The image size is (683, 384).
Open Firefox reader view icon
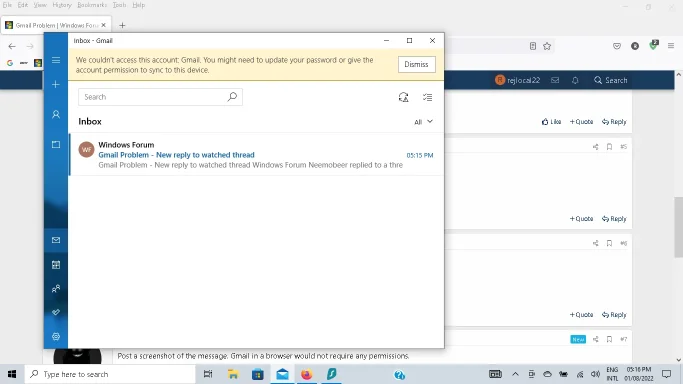[x=533, y=46]
